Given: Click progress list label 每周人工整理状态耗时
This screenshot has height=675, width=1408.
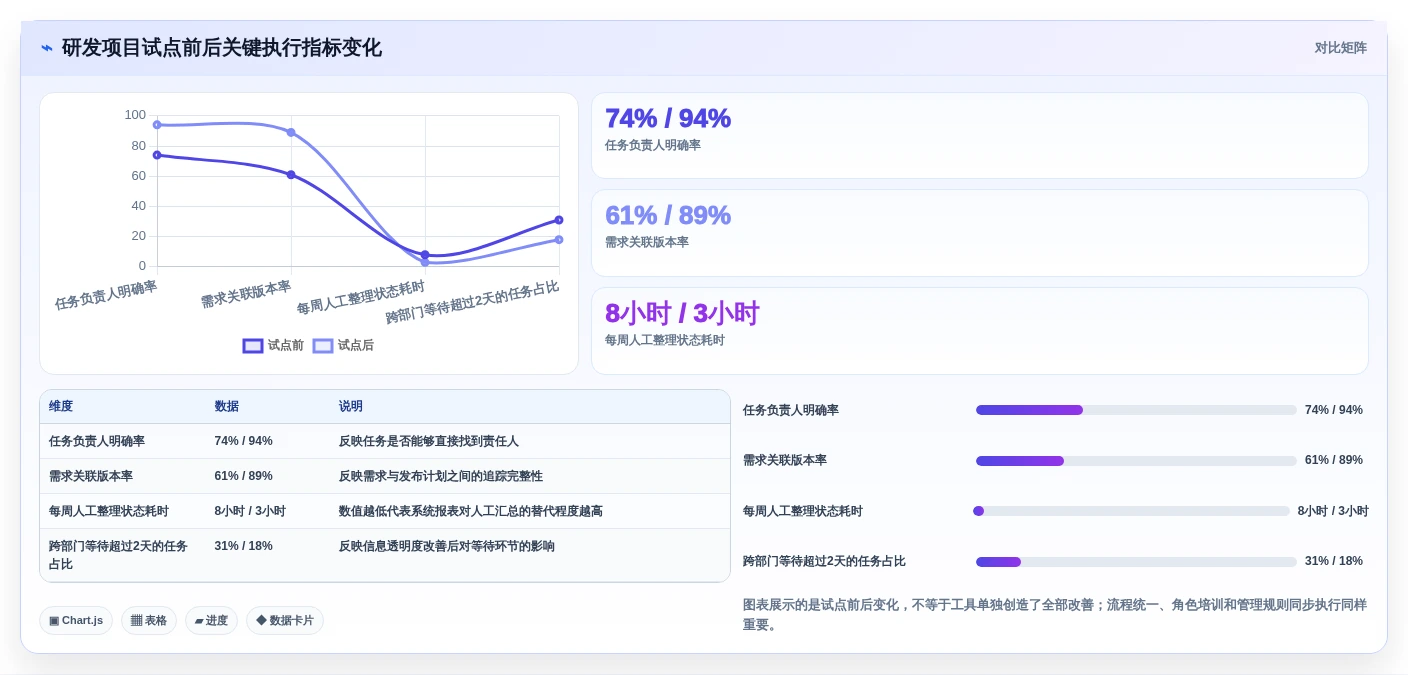Looking at the screenshot, I should coord(803,511).
